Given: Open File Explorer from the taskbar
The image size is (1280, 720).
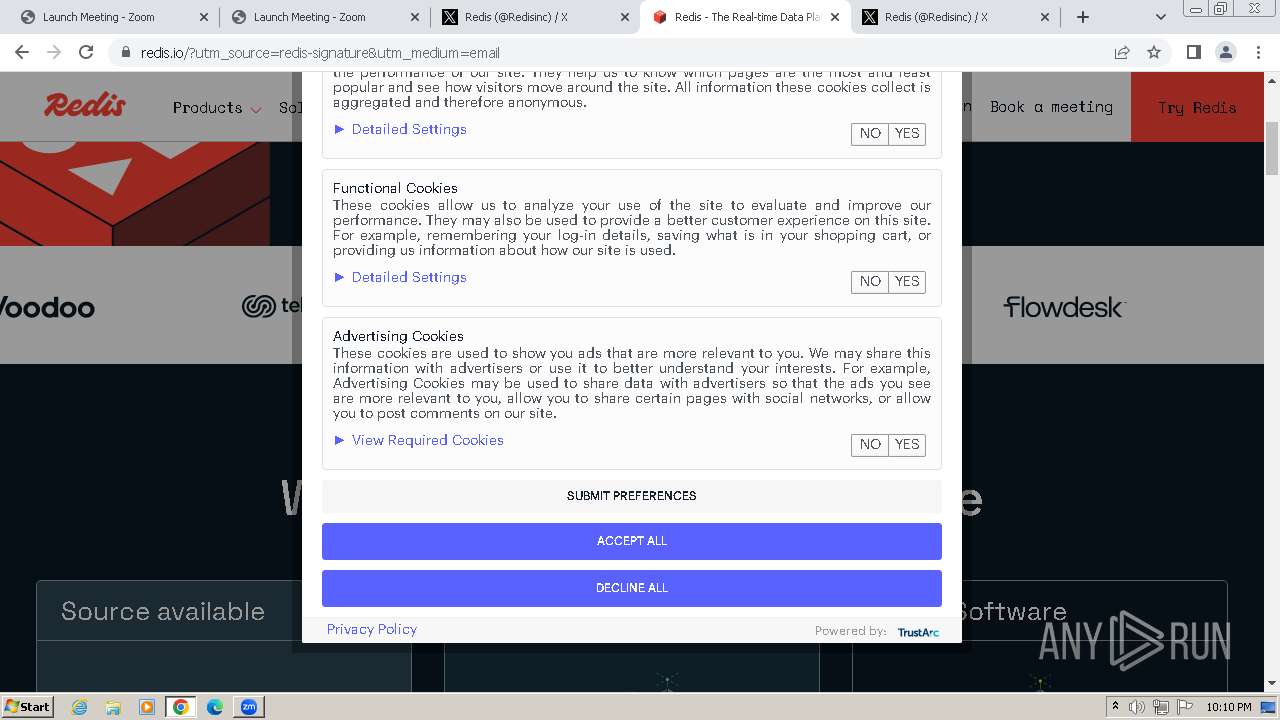Looking at the screenshot, I should (113, 707).
